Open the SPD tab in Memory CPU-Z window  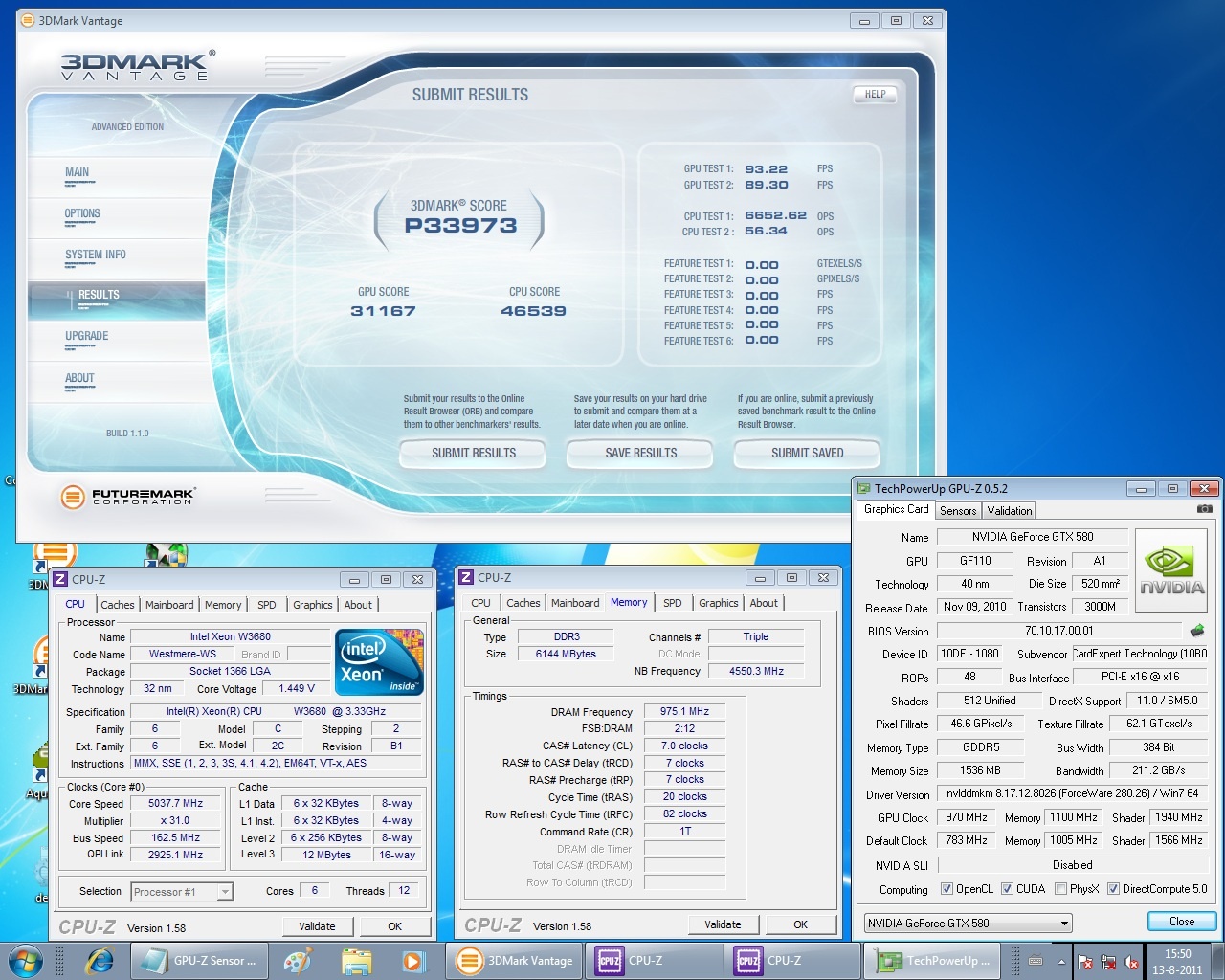click(x=672, y=603)
